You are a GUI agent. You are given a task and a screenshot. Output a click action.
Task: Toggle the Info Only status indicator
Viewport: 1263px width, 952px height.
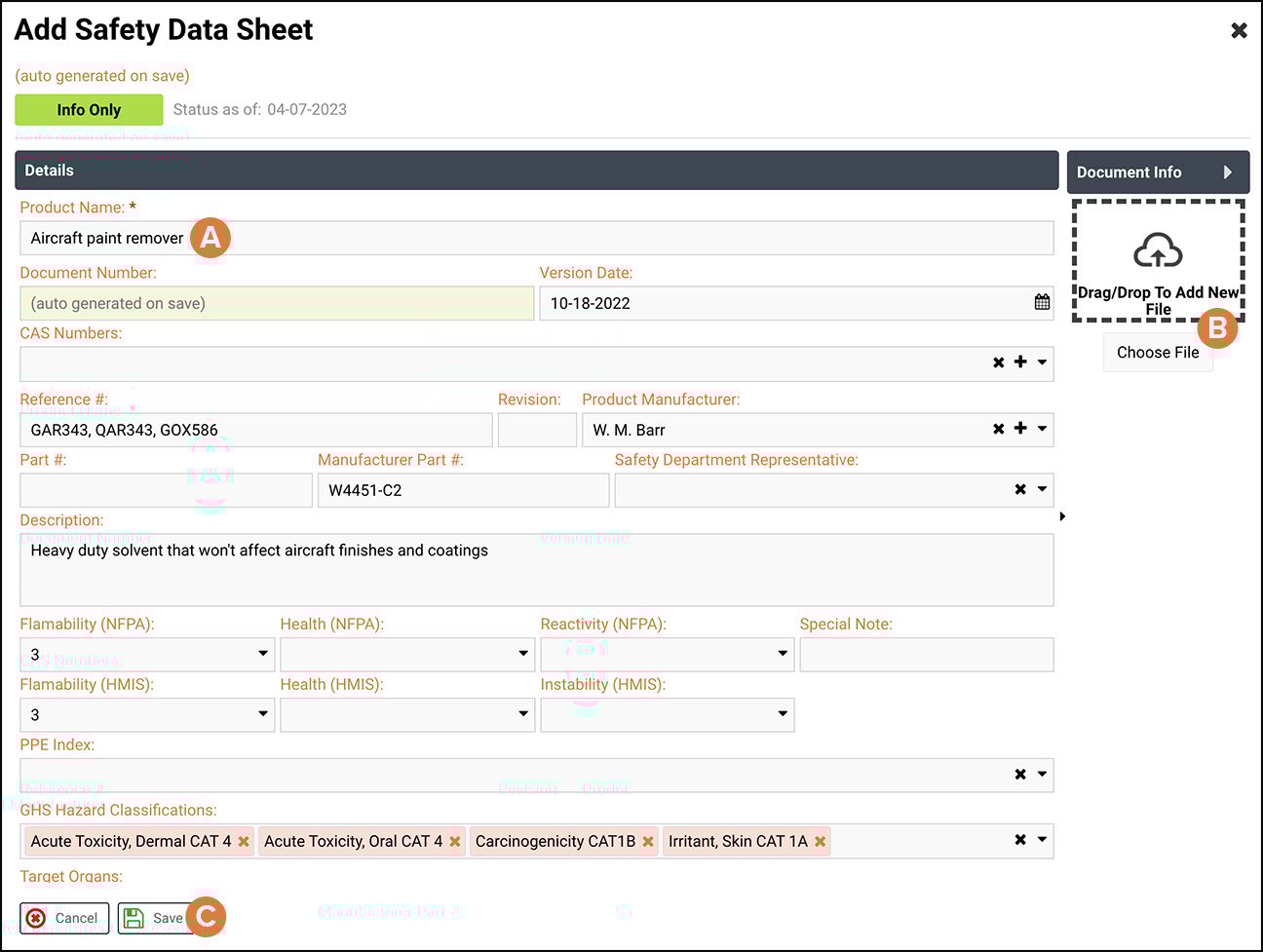(x=89, y=109)
